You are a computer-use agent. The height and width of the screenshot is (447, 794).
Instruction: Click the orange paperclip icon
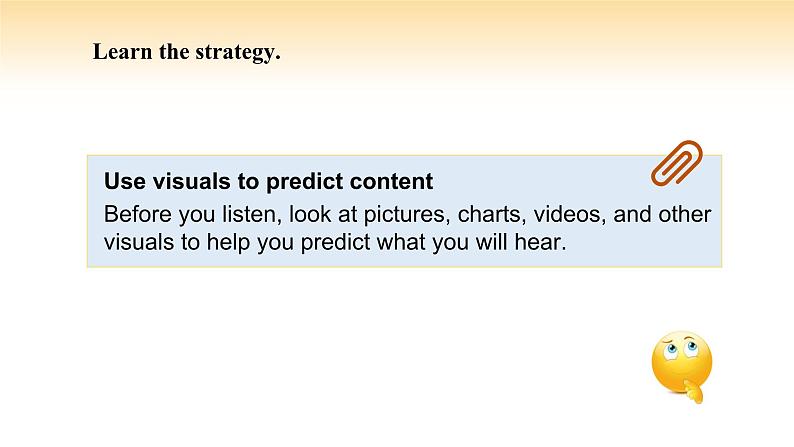pyautogui.click(x=677, y=163)
